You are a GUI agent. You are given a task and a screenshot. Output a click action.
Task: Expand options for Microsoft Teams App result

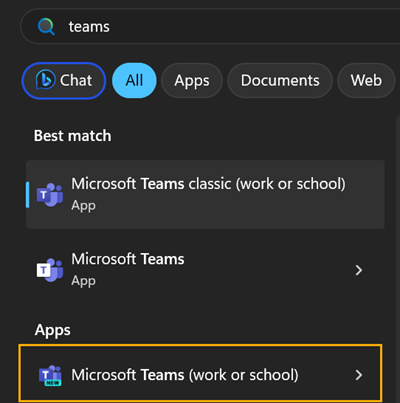[359, 270]
